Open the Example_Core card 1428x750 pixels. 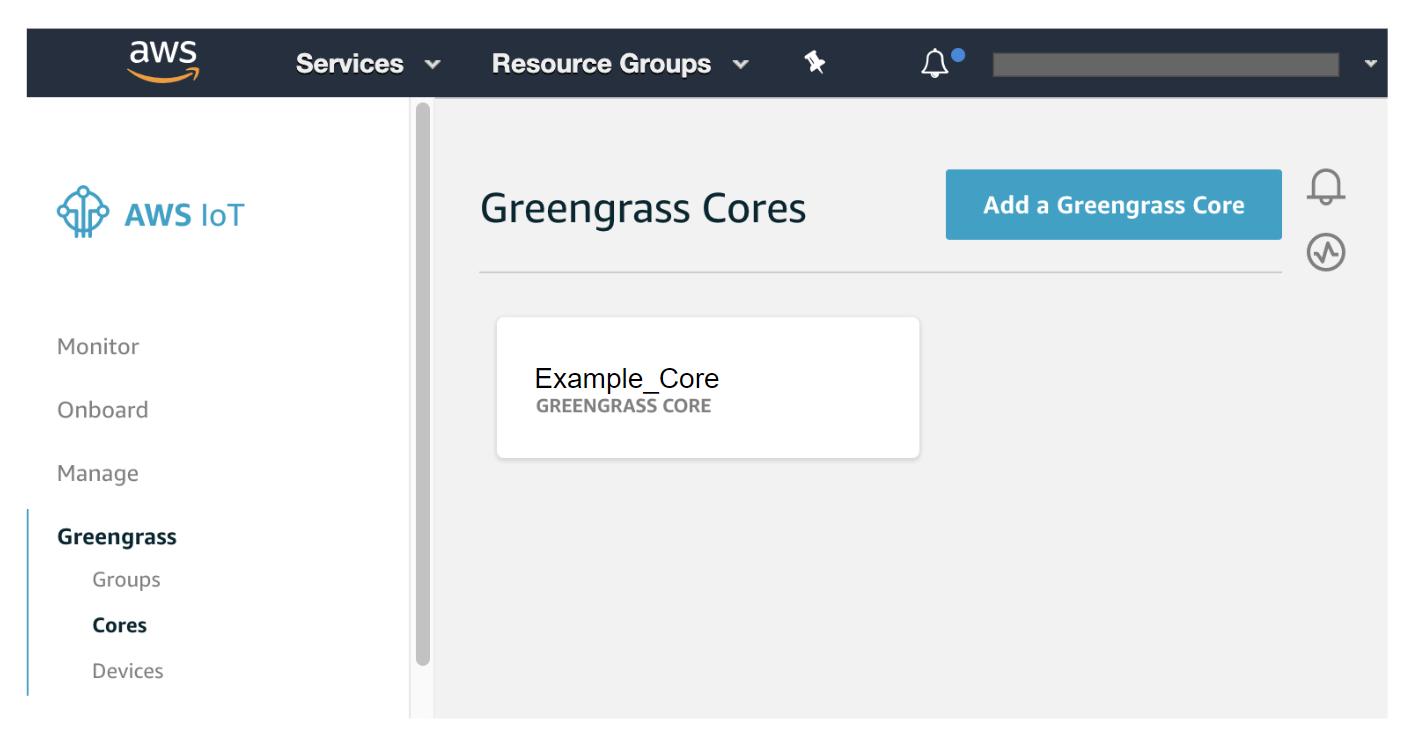708,388
